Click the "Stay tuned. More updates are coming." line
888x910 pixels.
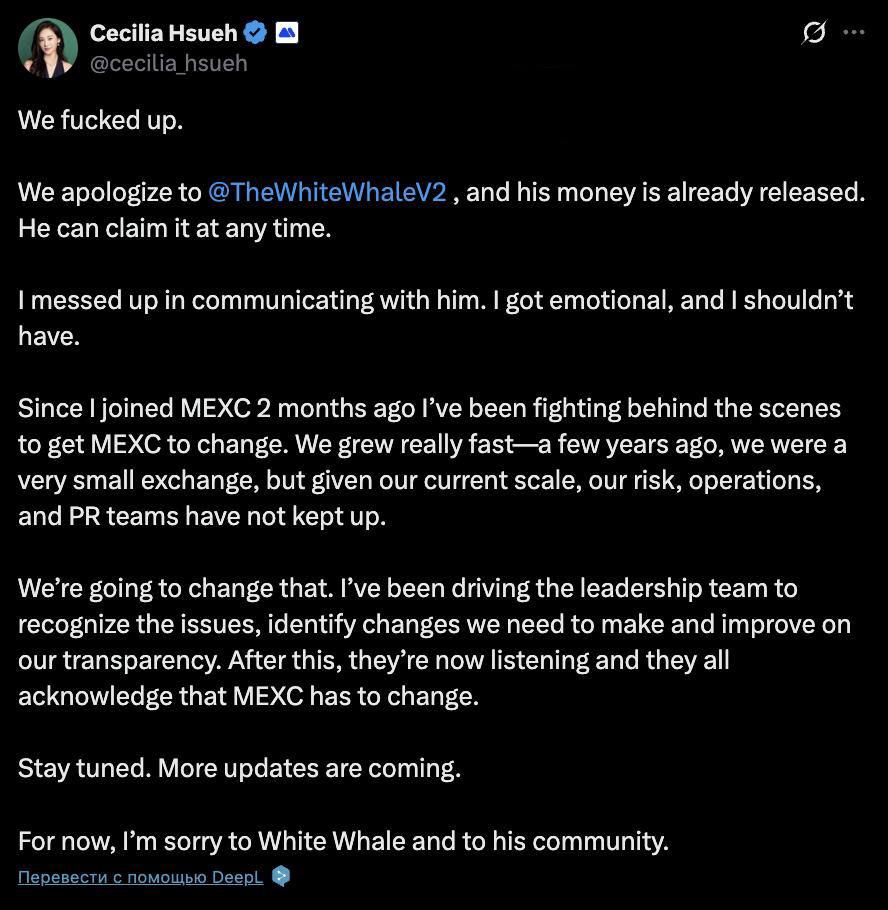(239, 769)
